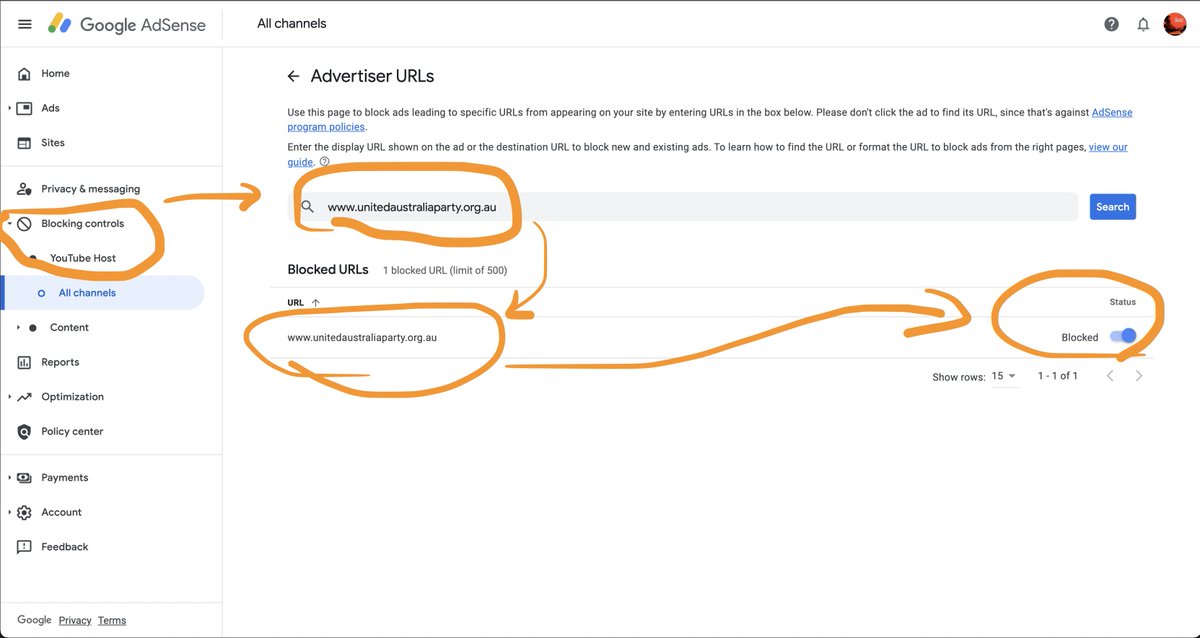This screenshot has width=1200, height=638.
Task: Select YouTube Host under Blocking controls
Action: (83, 257)
